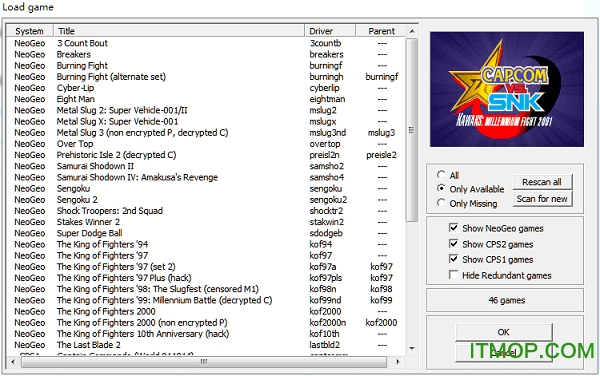Select King of Fighters '98: The Slugfest
The image size is (600, 376).
click(x=206, y=289)
